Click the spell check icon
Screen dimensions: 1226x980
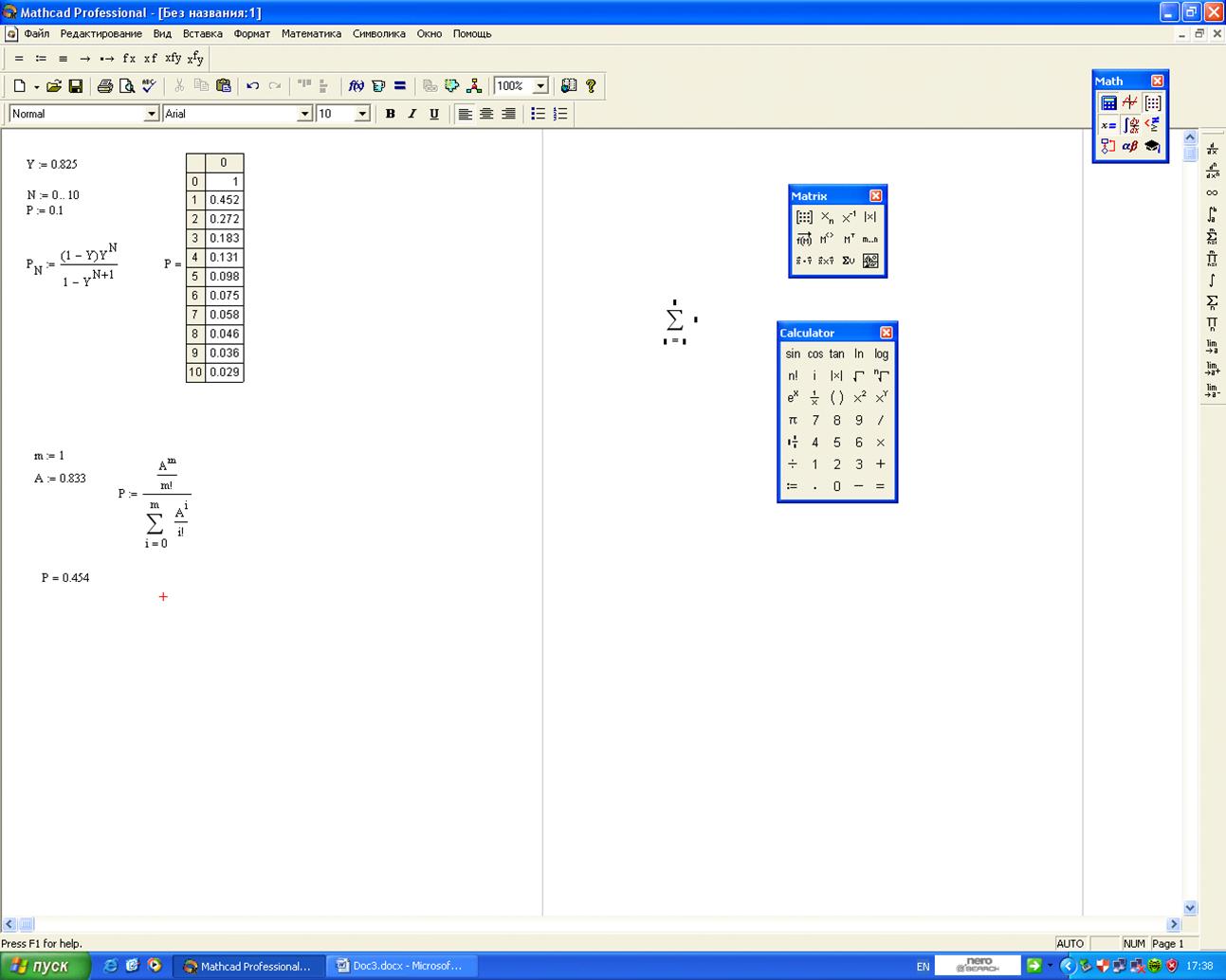click(149, 86)
